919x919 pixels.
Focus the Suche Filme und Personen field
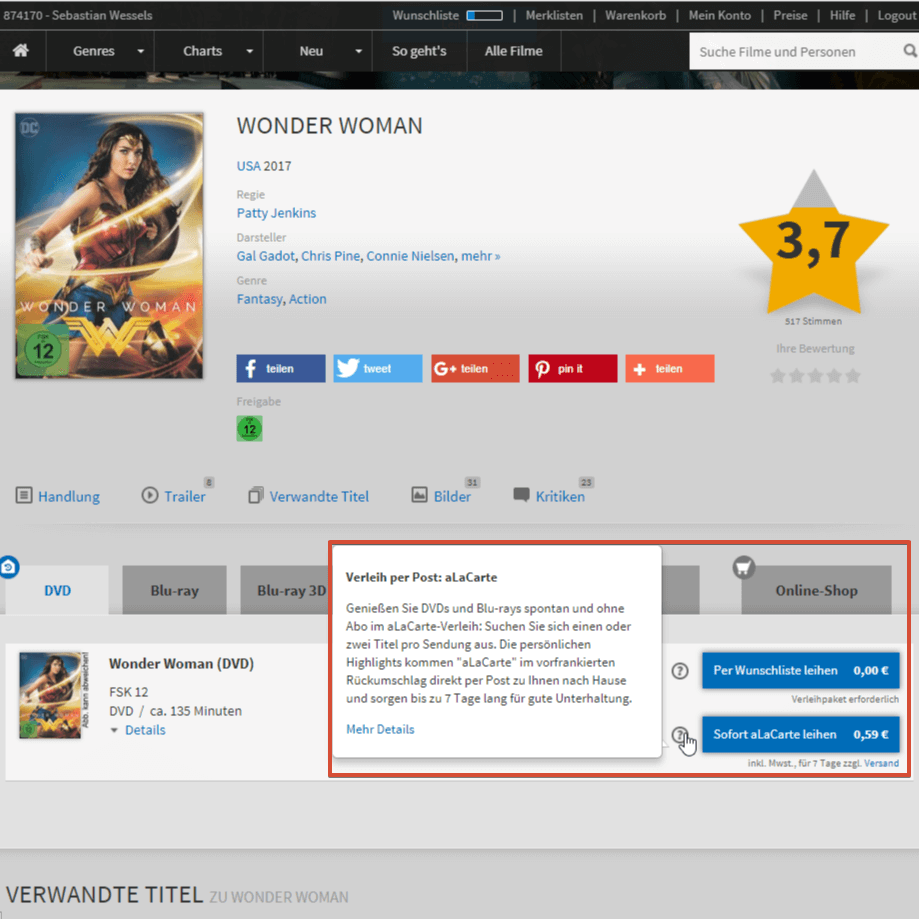tap(796, 52)
